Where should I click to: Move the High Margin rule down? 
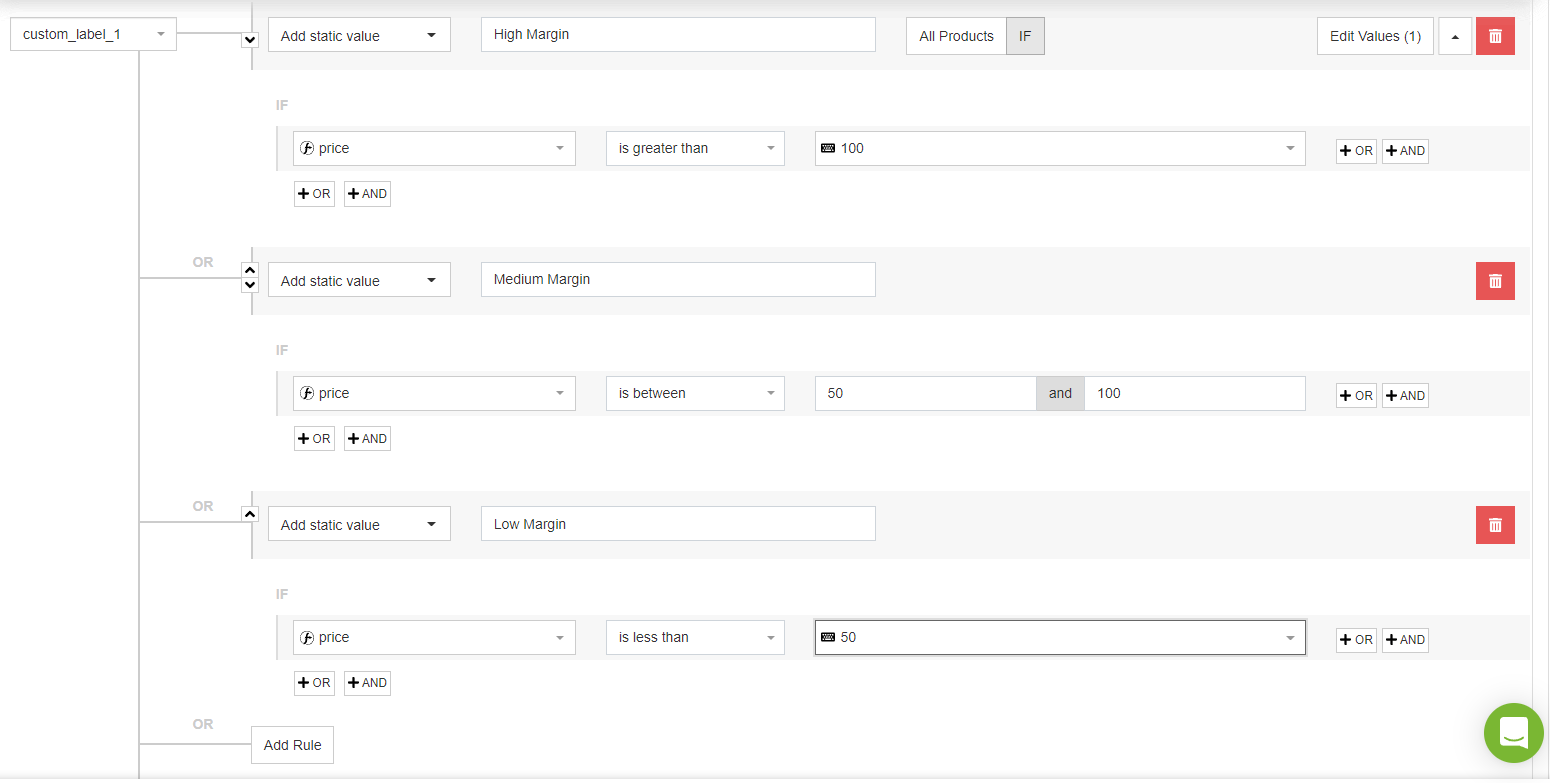pos(250,40)
